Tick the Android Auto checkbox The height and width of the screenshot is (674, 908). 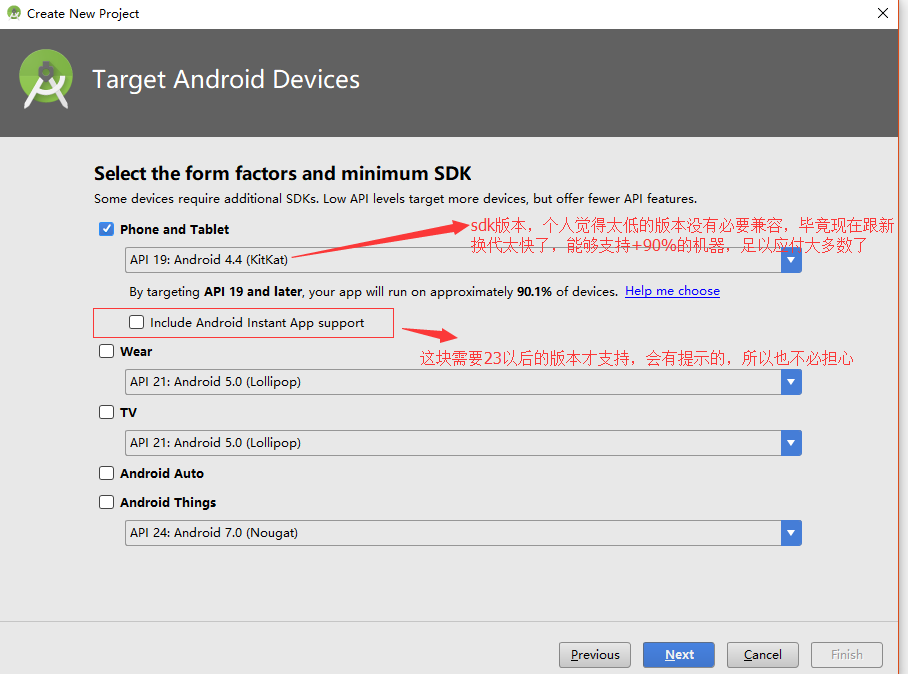coord(107,474)
